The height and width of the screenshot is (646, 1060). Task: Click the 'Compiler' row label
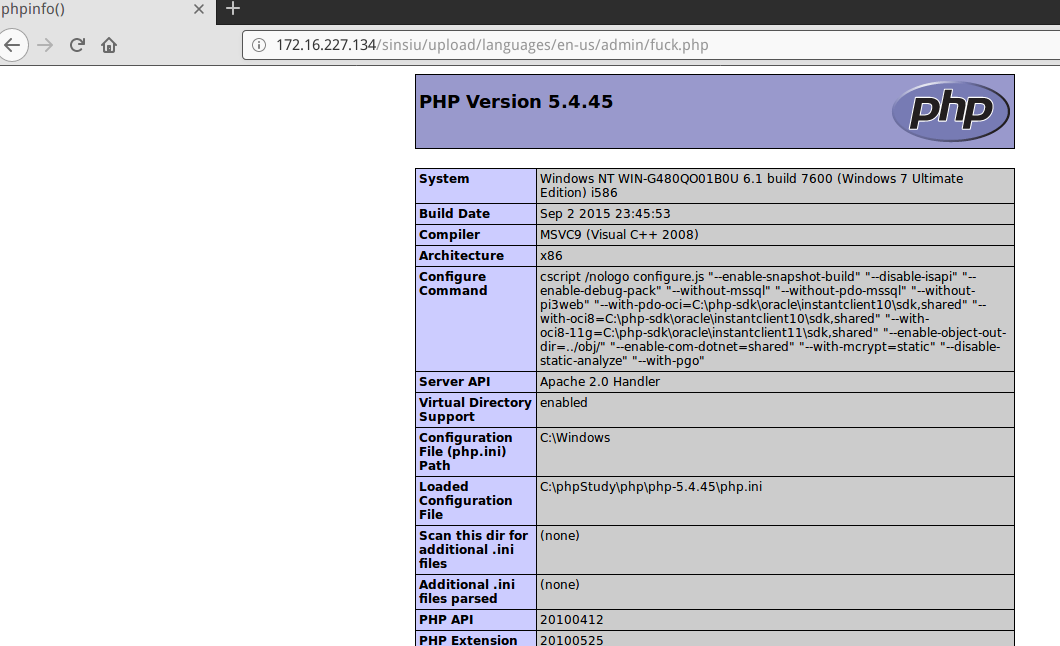point(450,234)
